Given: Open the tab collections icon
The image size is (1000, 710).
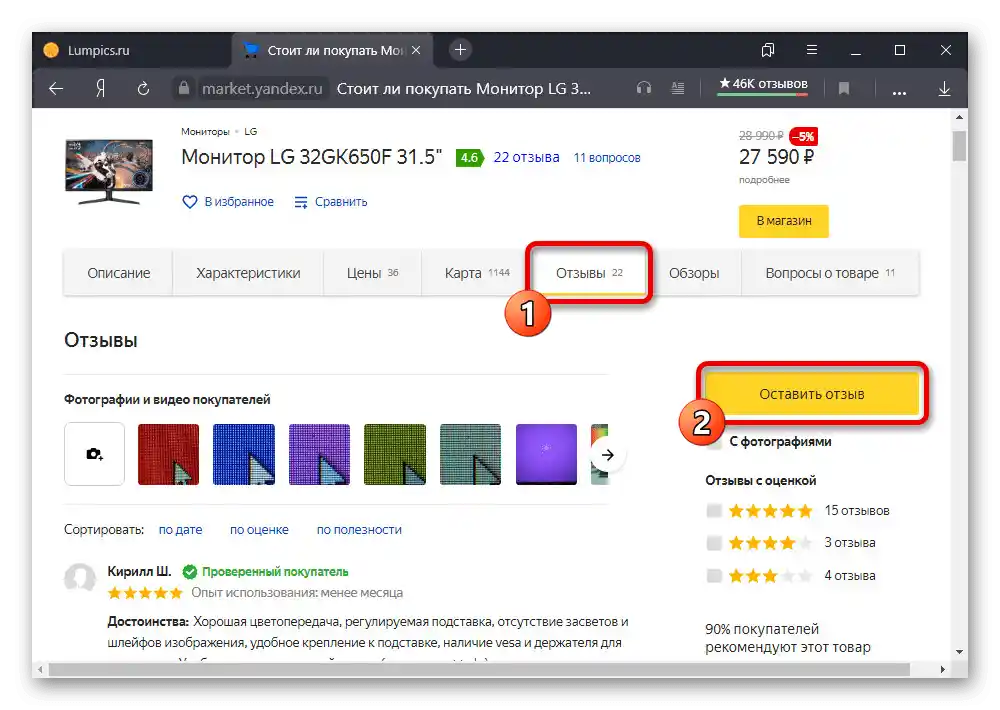Looking at the screenshot, I should click(768, 50).
